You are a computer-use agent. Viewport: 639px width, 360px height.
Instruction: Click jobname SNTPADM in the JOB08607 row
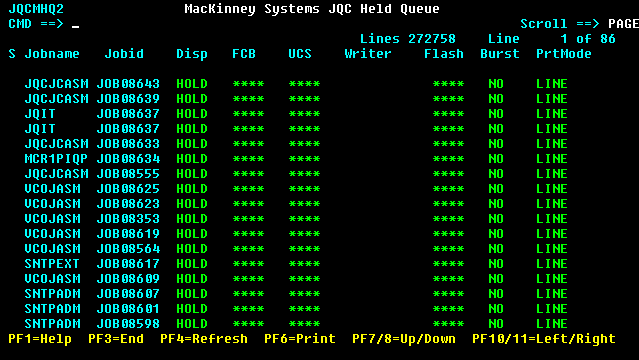click(52, 294)
